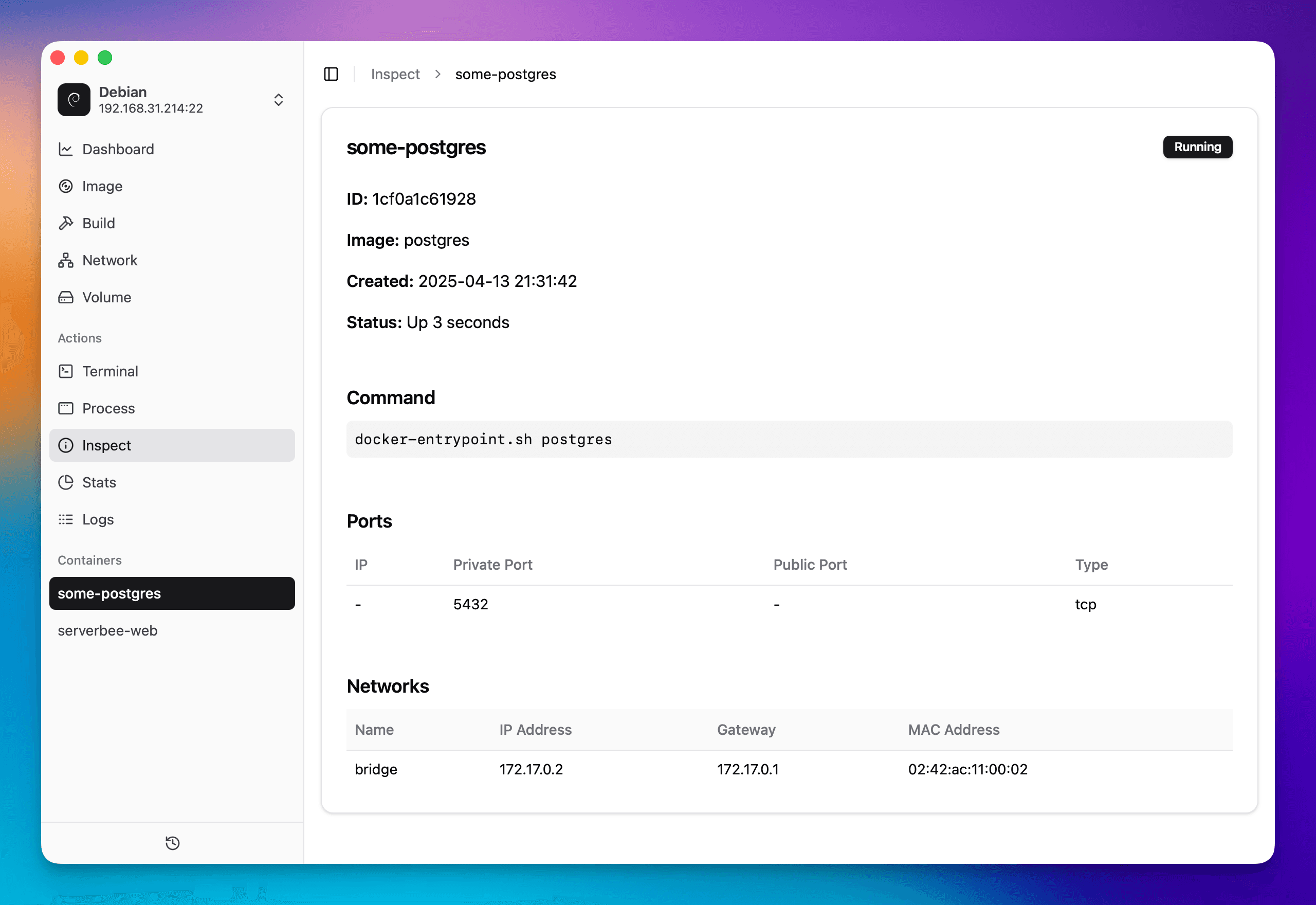Image resolution: width=1316 pixels, height=905 pixels.
Task: View the Network section
Action: [x=109, y=260]
